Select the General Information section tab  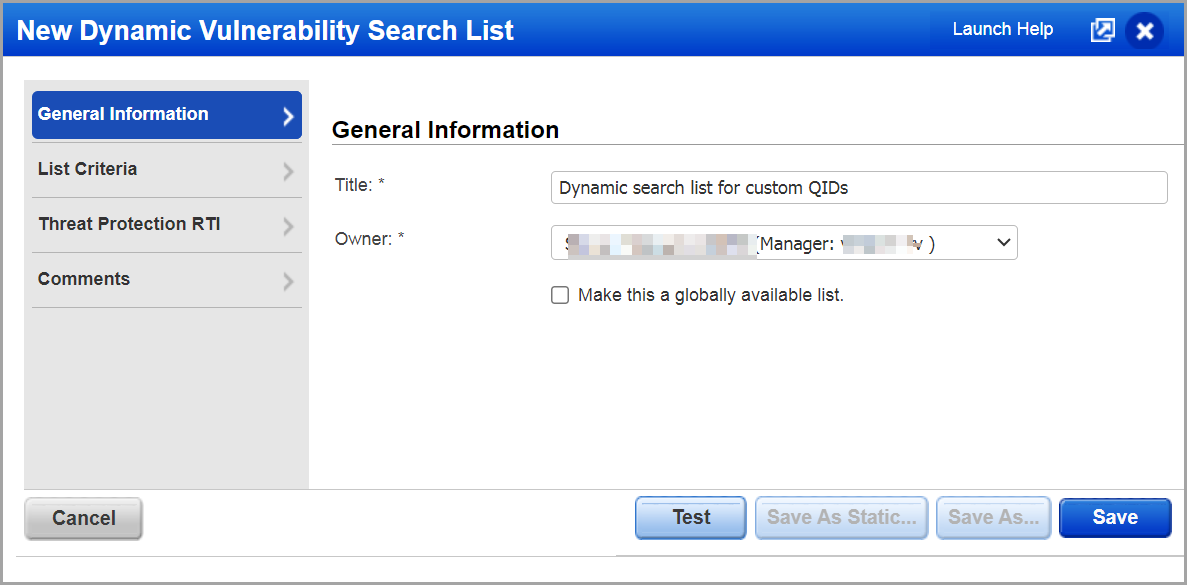point(123,114)
